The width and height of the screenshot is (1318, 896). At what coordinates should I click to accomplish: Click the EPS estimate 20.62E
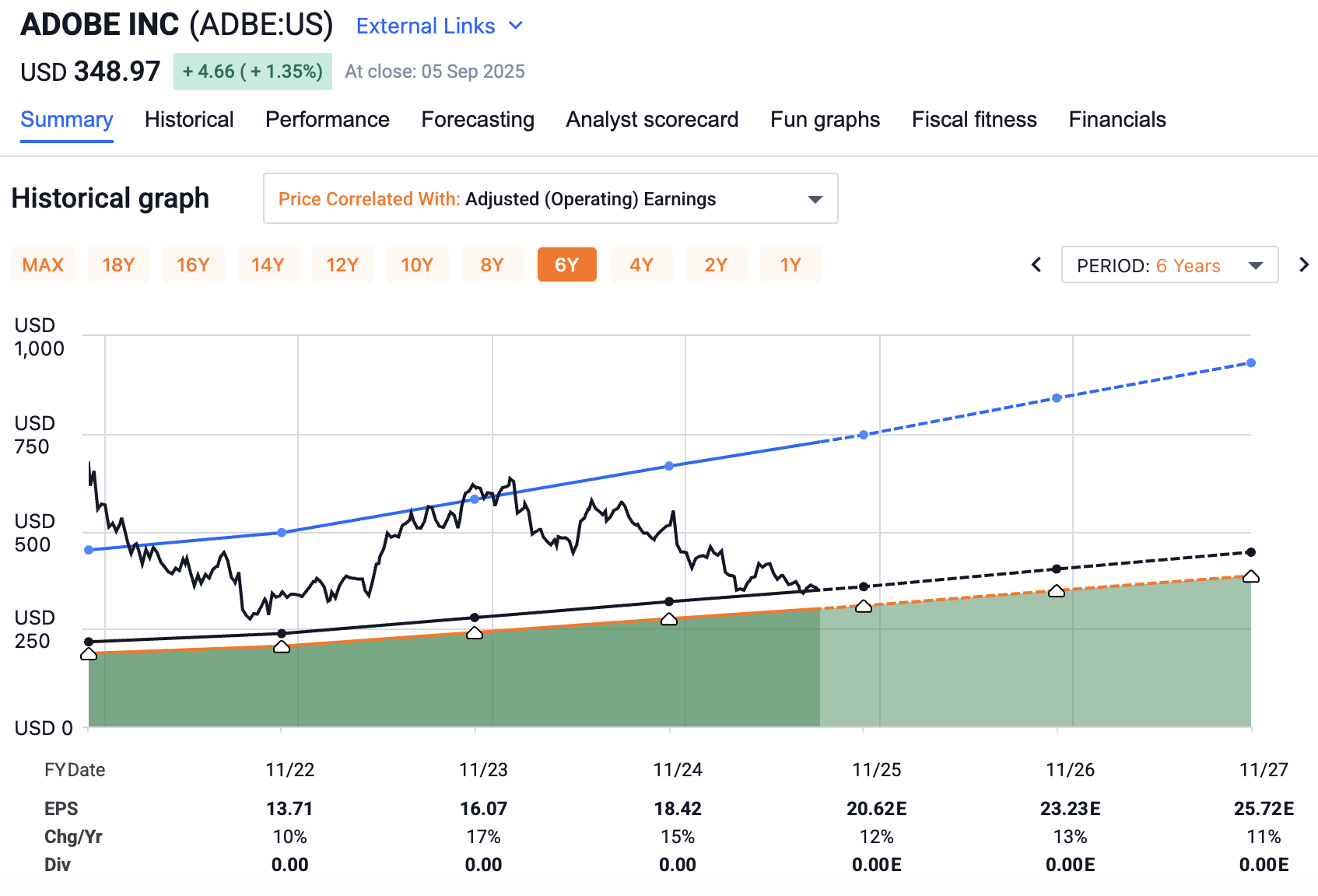pos(877,809)
